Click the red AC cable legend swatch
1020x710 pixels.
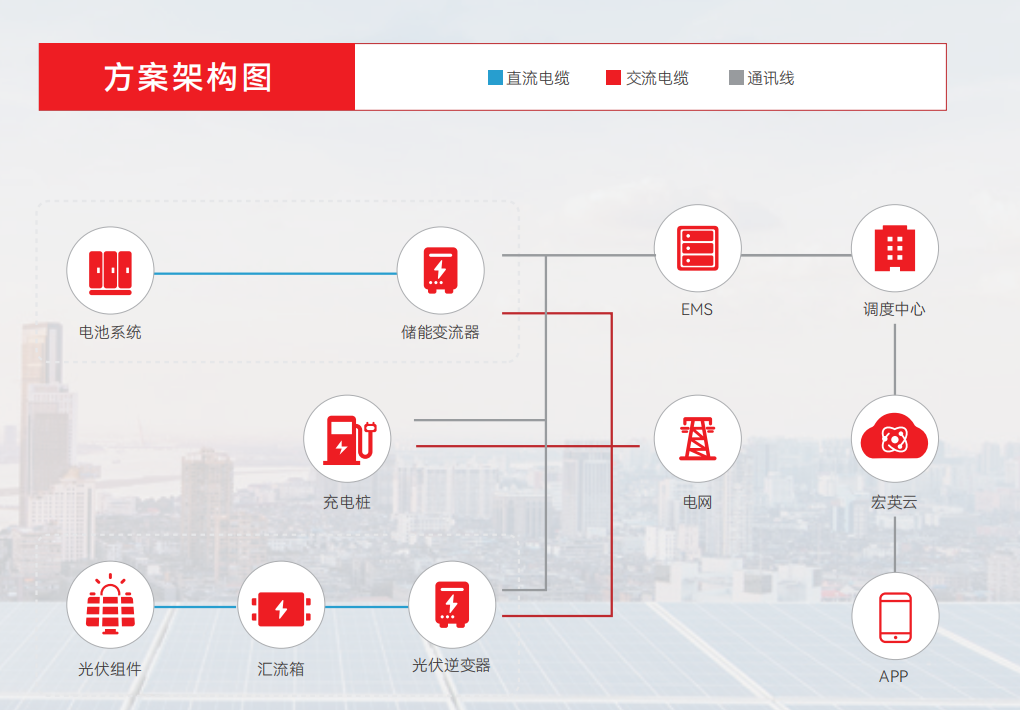click(613, 78)
